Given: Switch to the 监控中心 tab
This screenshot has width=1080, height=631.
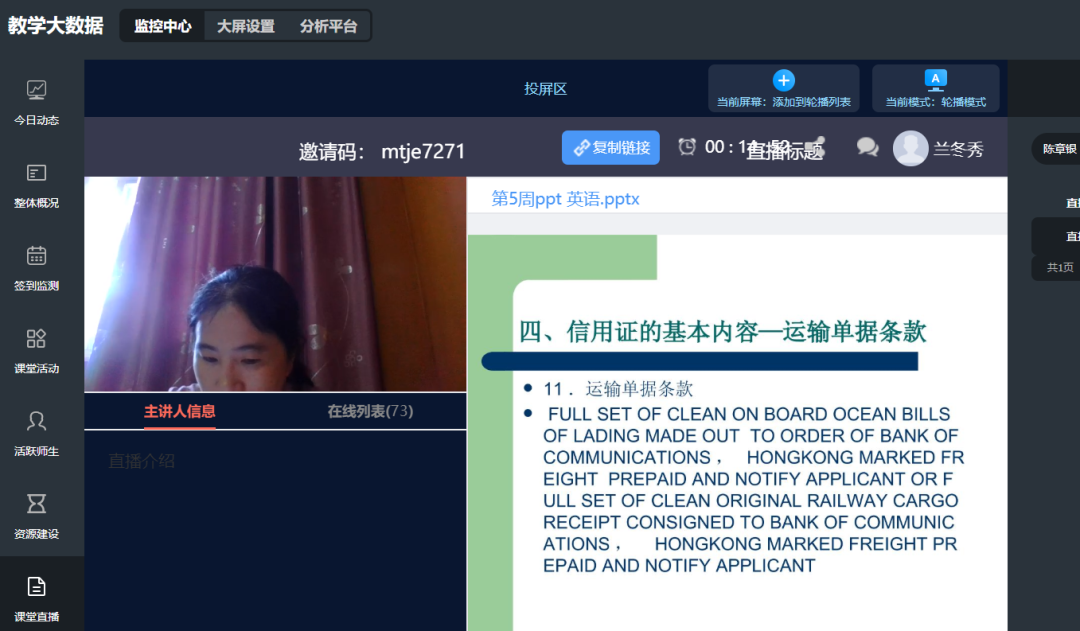Looking at the screenshot, I should click(x=163, y=26).
